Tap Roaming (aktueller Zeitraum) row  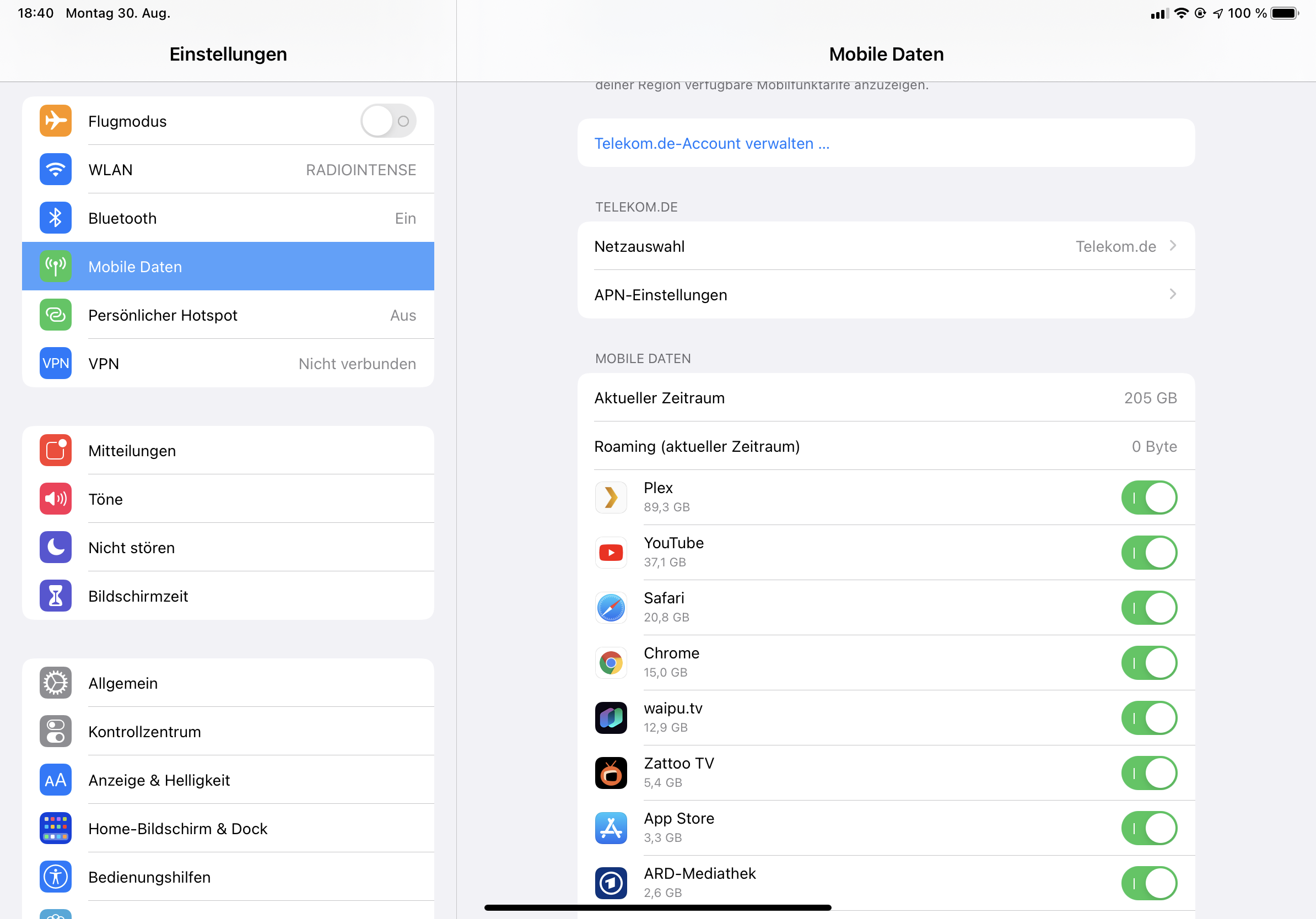[x=886, y=446]
